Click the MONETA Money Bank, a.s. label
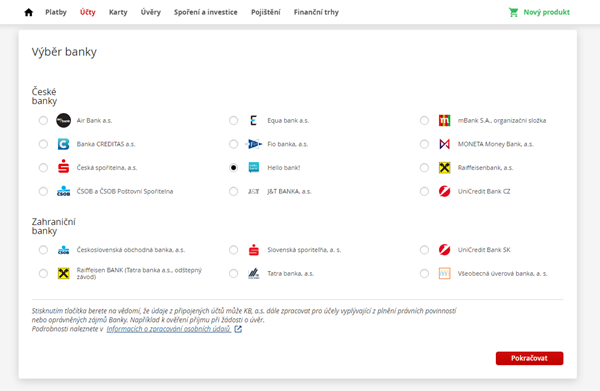The height and width of the screenshot is (391, 600). [x=496, y=144]
